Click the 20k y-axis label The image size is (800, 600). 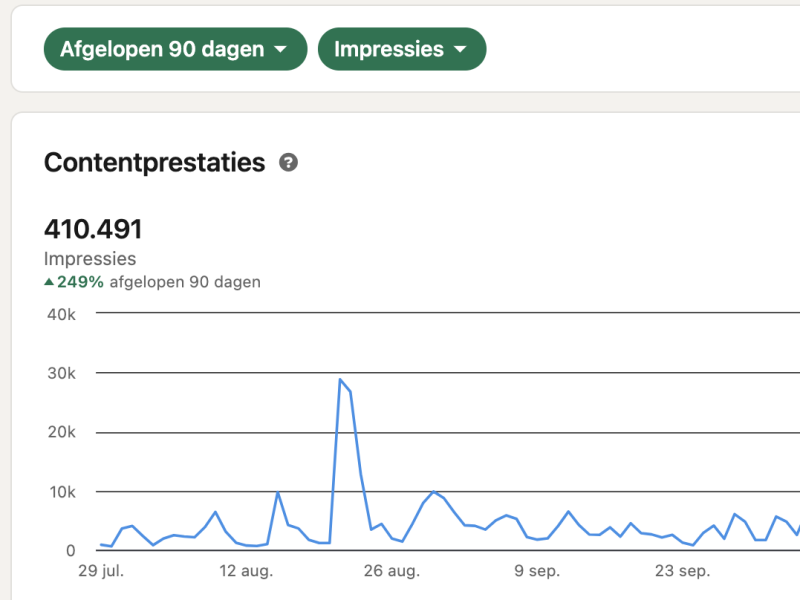[62, 432]
